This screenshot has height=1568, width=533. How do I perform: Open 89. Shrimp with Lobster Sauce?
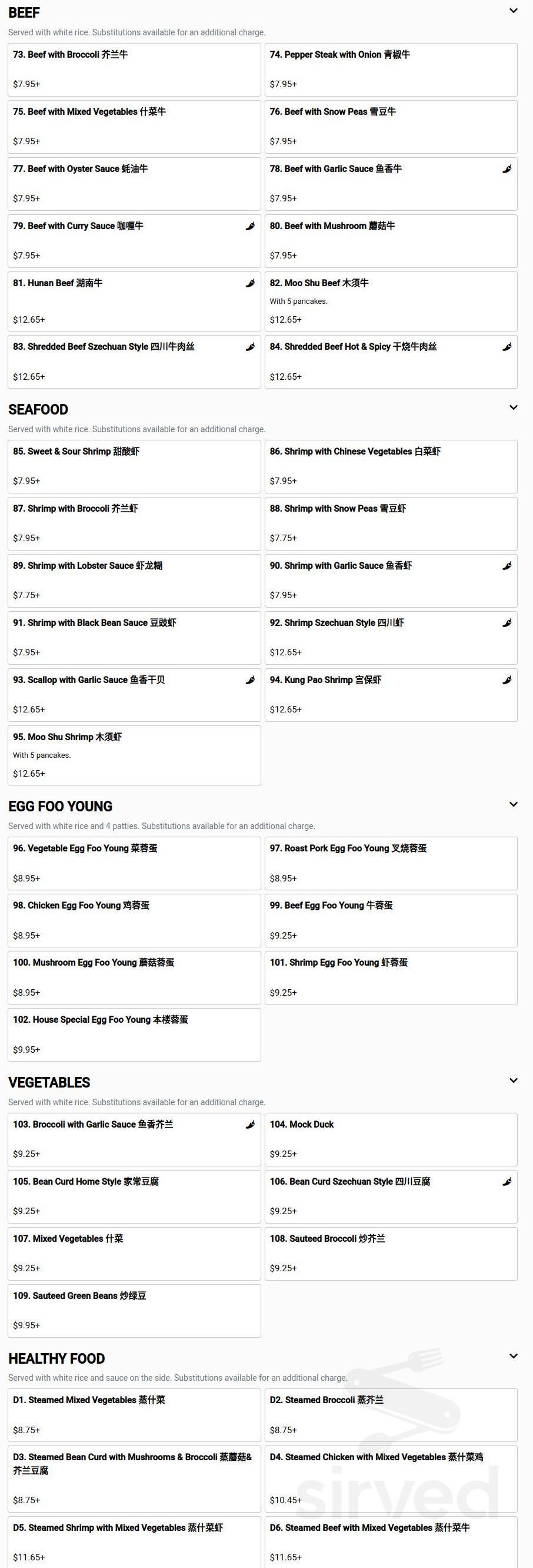coord(134,580)
